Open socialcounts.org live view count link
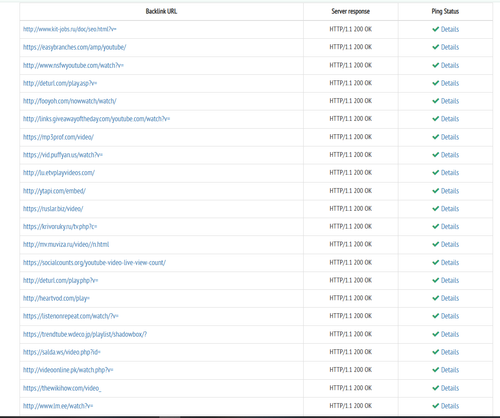 coord(94,263)
